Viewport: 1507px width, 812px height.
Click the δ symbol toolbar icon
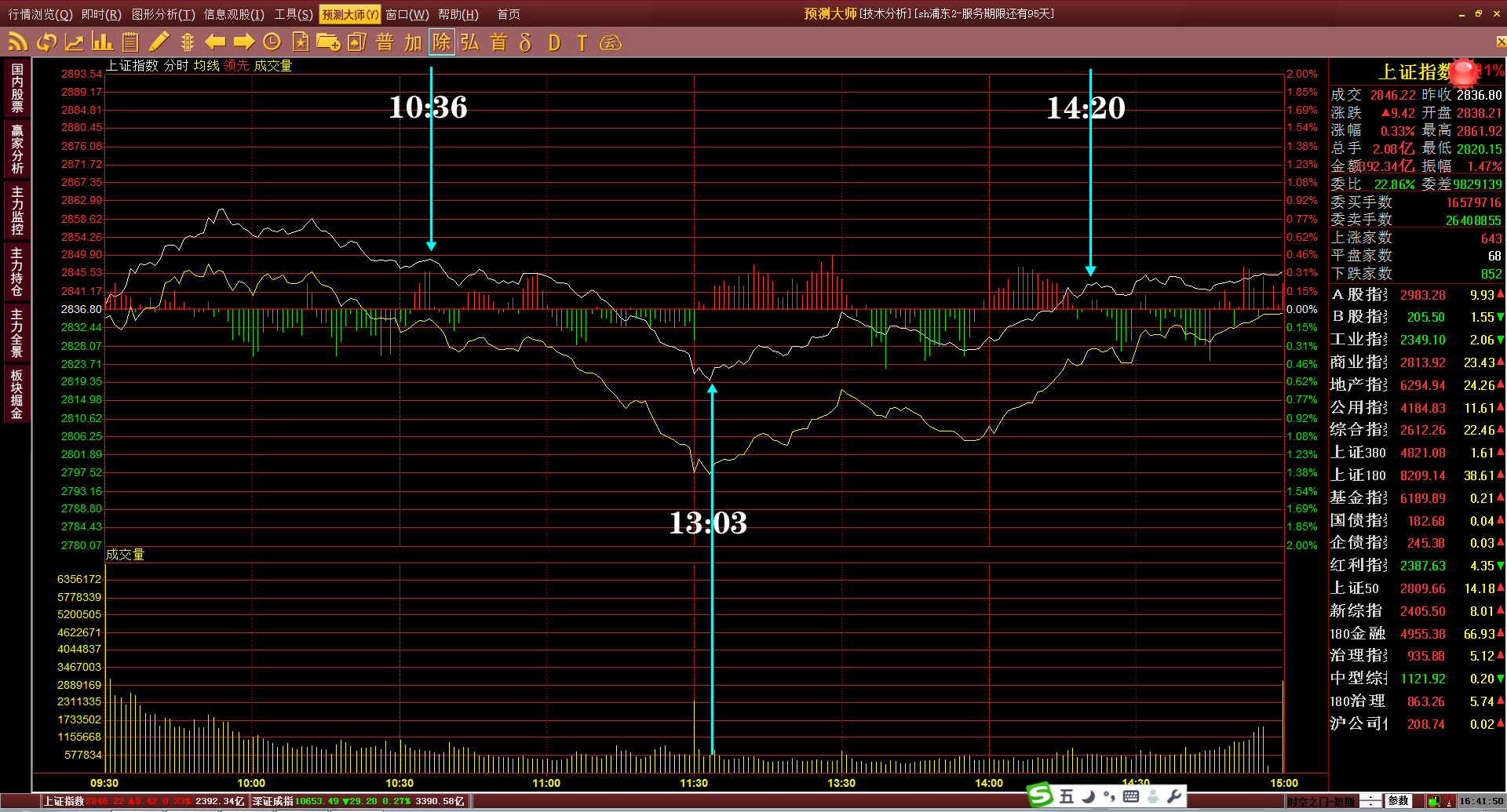[526, 42]
